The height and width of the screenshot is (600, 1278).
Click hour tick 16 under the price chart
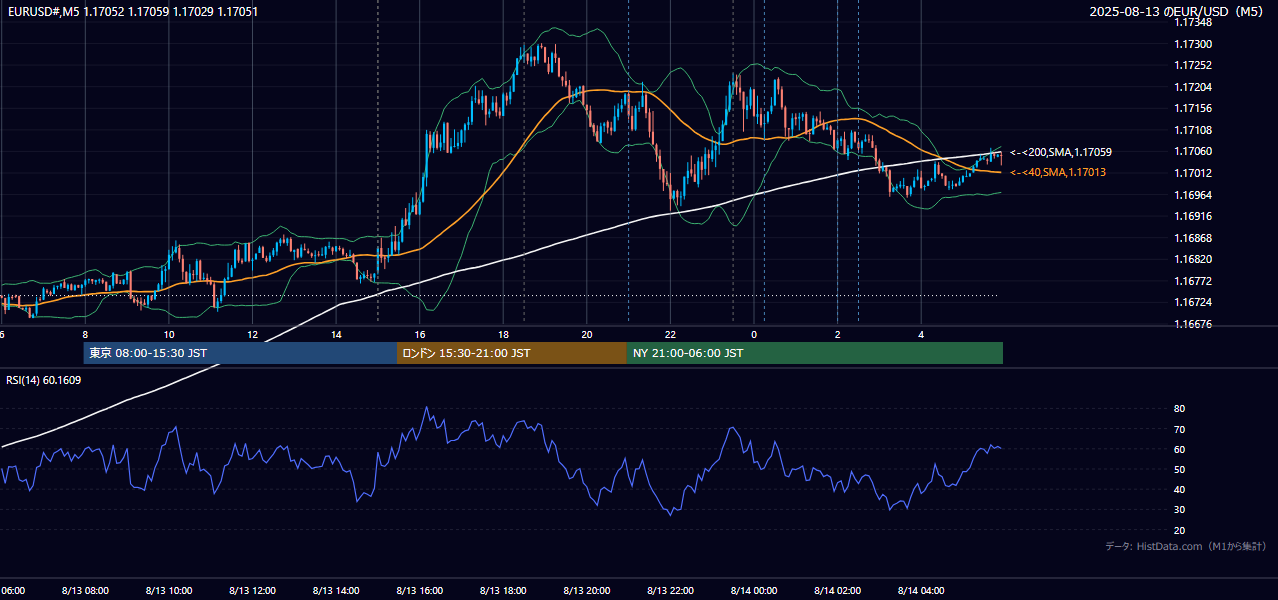point(420,335)
